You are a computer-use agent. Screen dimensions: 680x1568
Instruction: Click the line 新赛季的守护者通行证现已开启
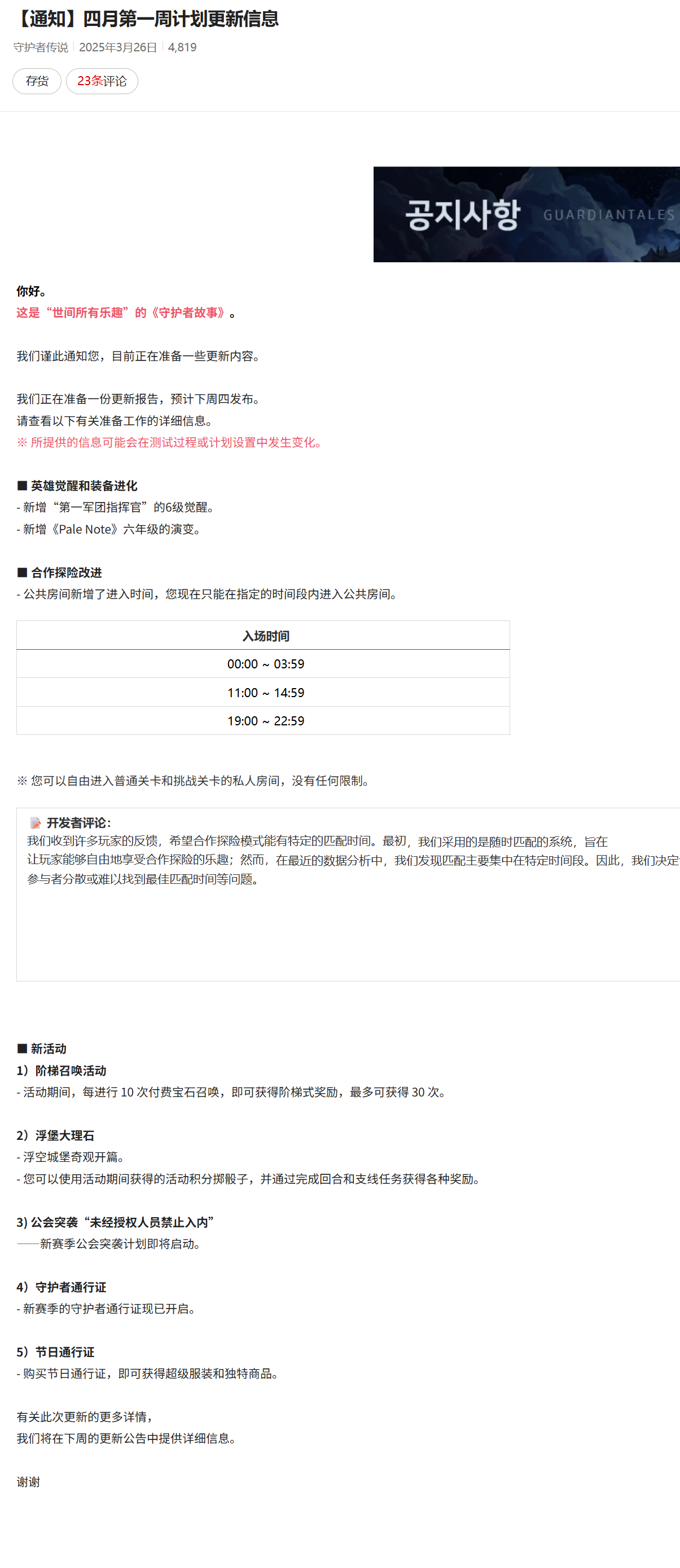[106, 1309]
